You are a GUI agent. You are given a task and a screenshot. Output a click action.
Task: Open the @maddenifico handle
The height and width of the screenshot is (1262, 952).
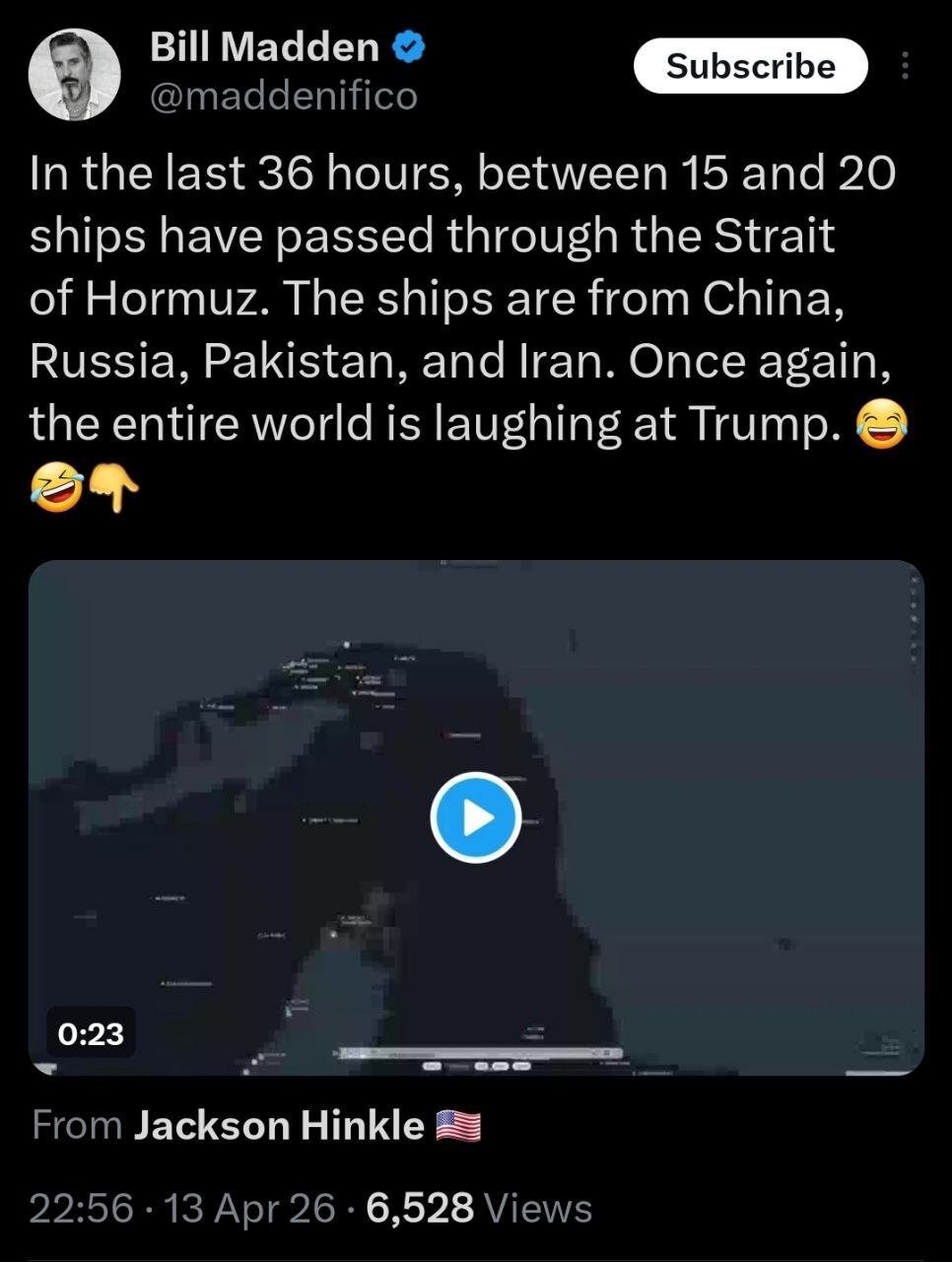pyautogui.click(x=284, y=96)
